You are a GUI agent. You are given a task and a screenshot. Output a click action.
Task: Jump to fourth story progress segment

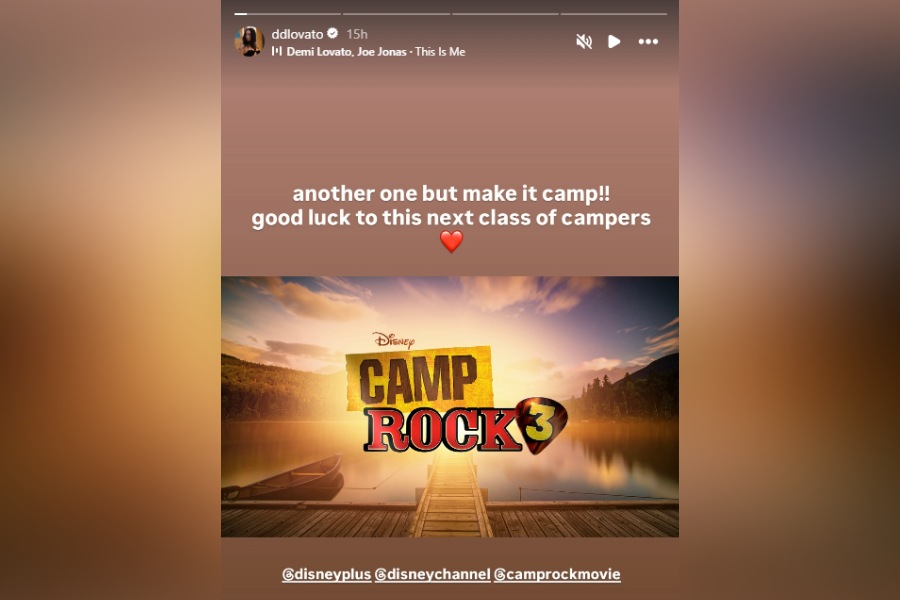coord(614,14)
